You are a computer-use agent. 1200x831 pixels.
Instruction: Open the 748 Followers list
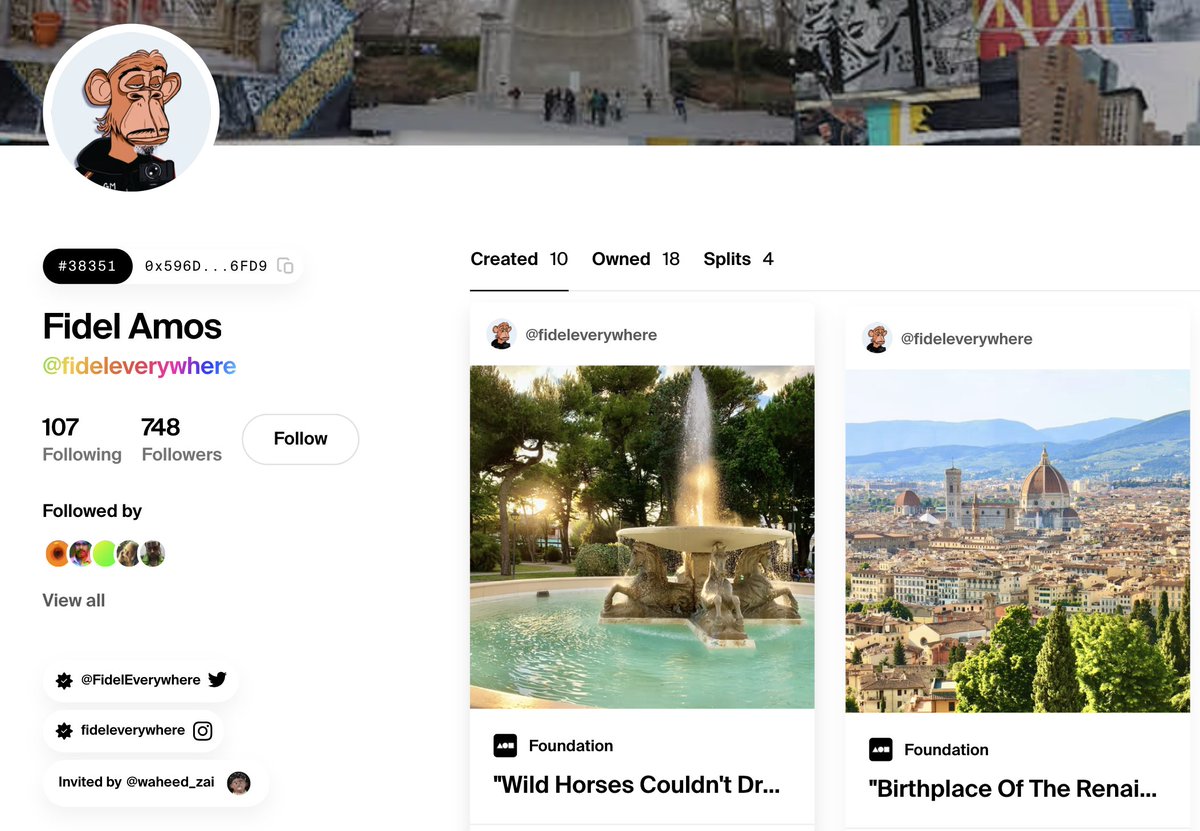pos(181,440)
